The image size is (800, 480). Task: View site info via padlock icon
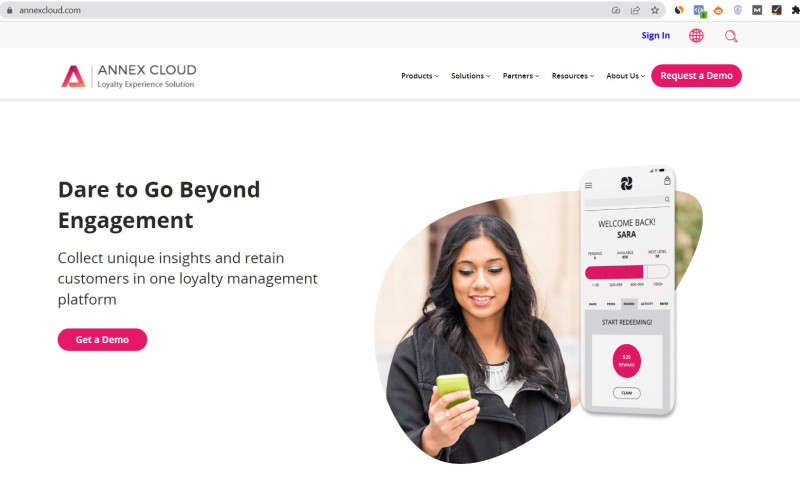click(x=9, y=10)
